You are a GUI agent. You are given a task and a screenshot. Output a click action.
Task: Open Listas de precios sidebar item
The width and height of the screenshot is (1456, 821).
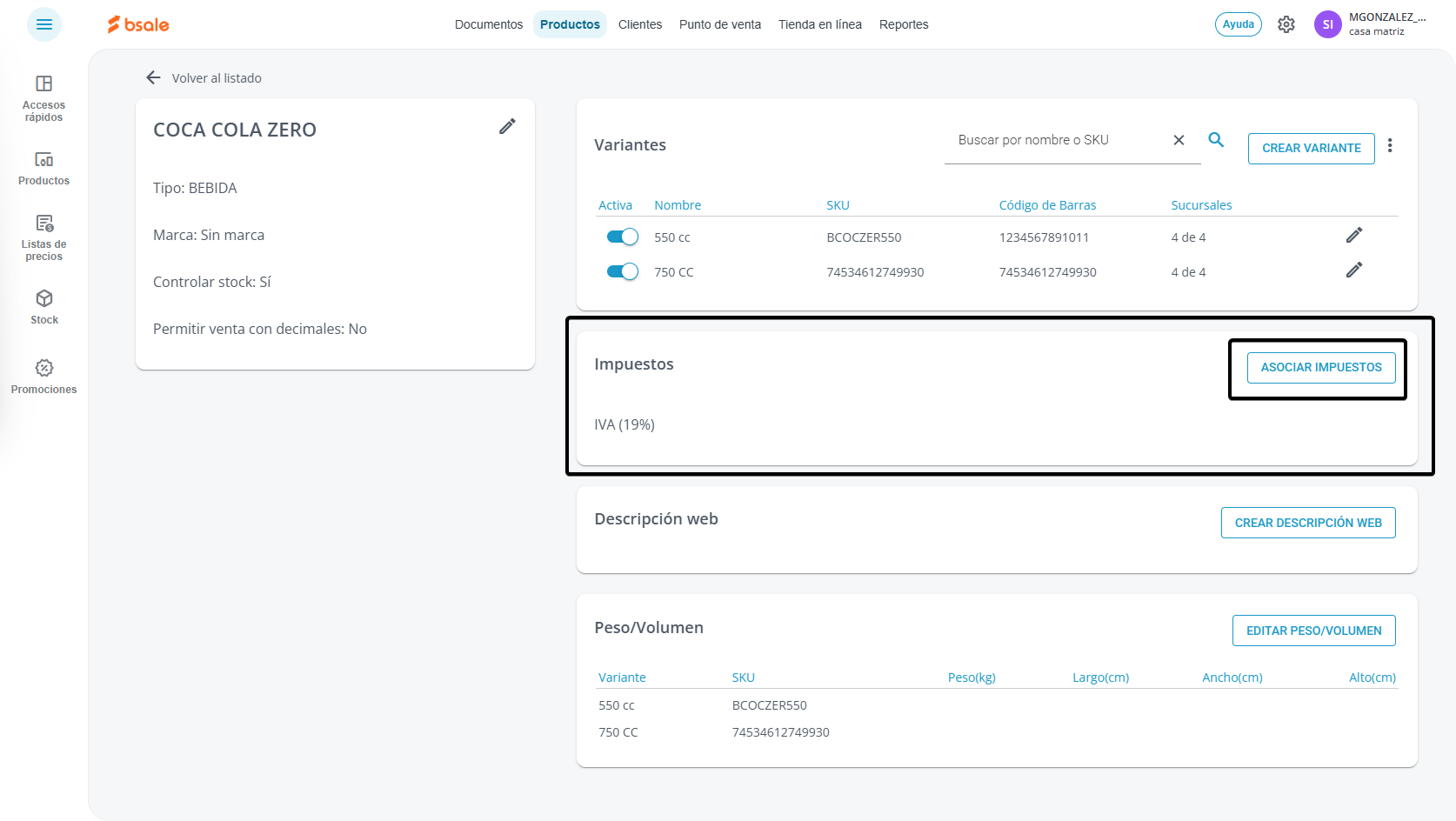tap(44, 237)
